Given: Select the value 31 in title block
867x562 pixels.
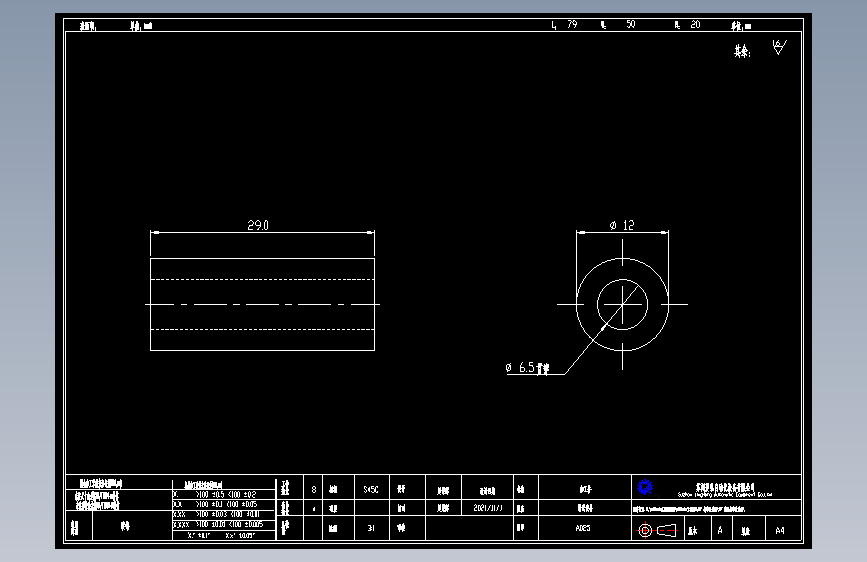Looking at the screenshot, I should [372, 528].
